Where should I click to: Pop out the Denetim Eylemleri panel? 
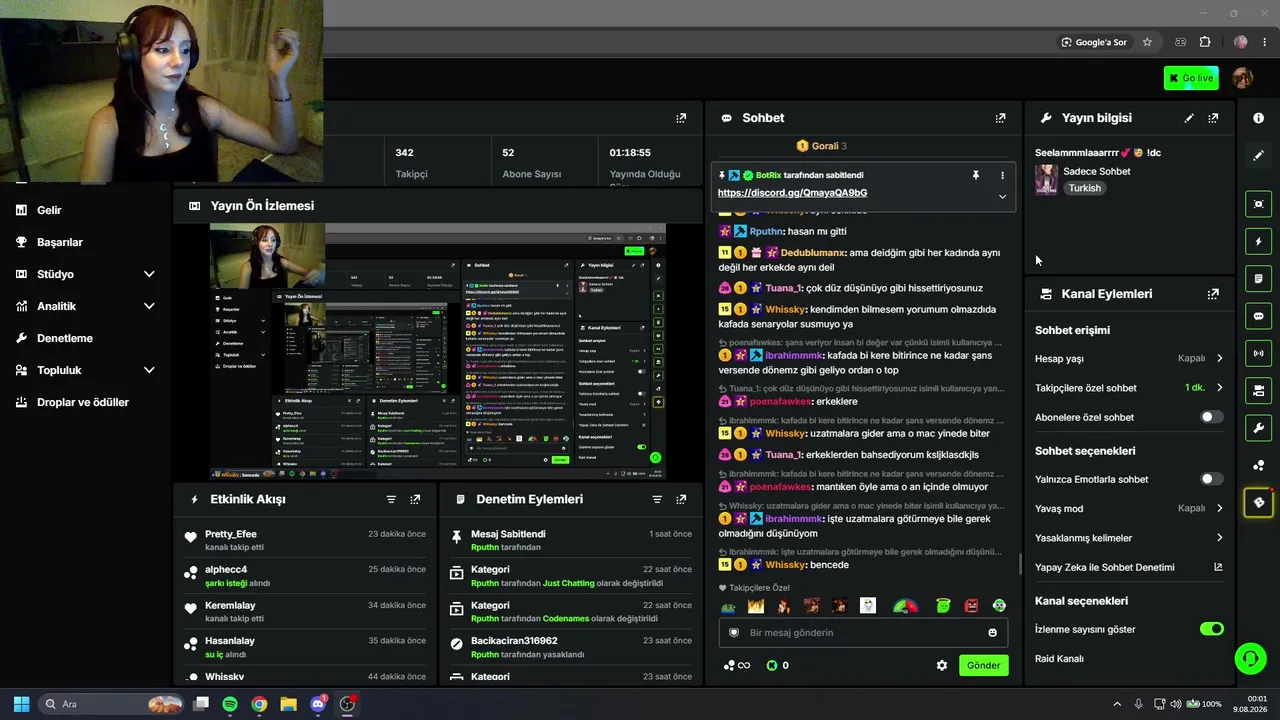[x=681, y=499]
